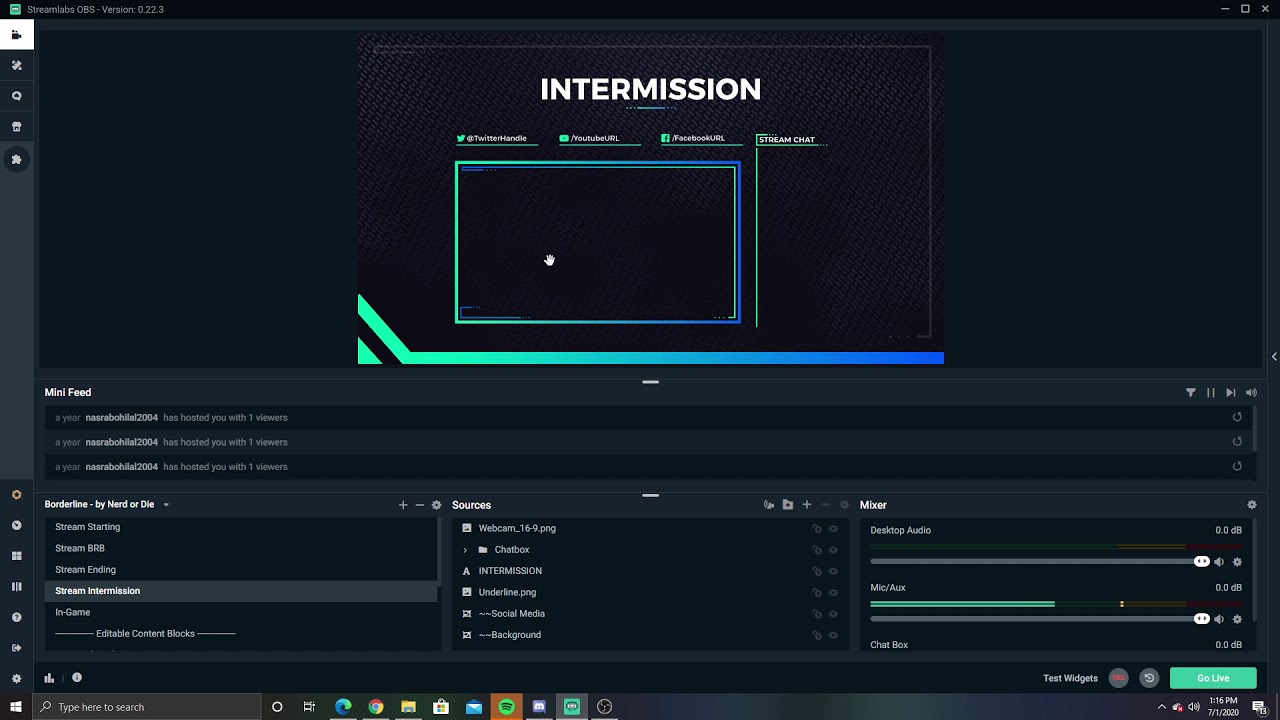Lock the Webcam_16-9.png source
1280x720 pixels.
pyautogui.click(x=817, y=529)
